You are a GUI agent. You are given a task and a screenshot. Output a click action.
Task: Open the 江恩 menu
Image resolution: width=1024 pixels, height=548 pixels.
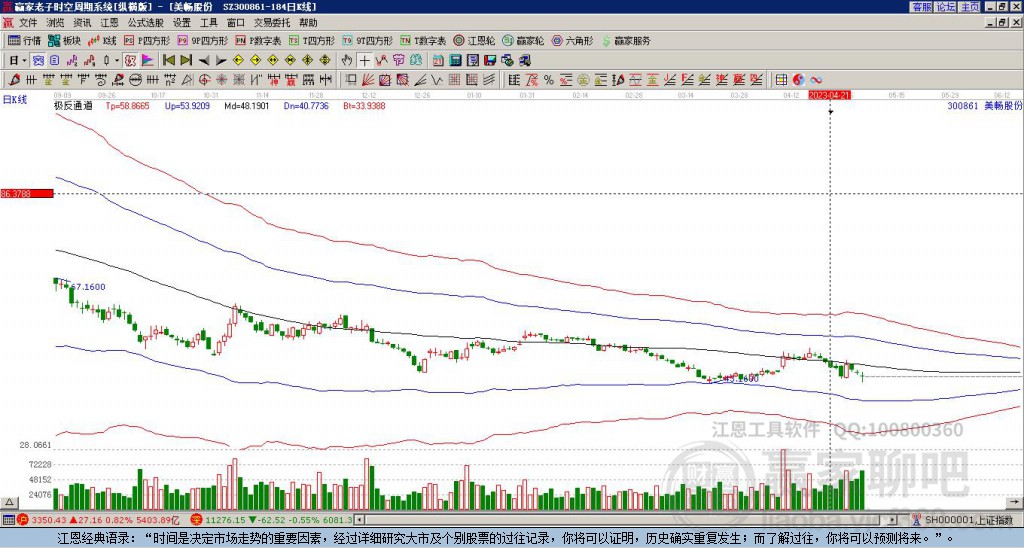(110, 23)
